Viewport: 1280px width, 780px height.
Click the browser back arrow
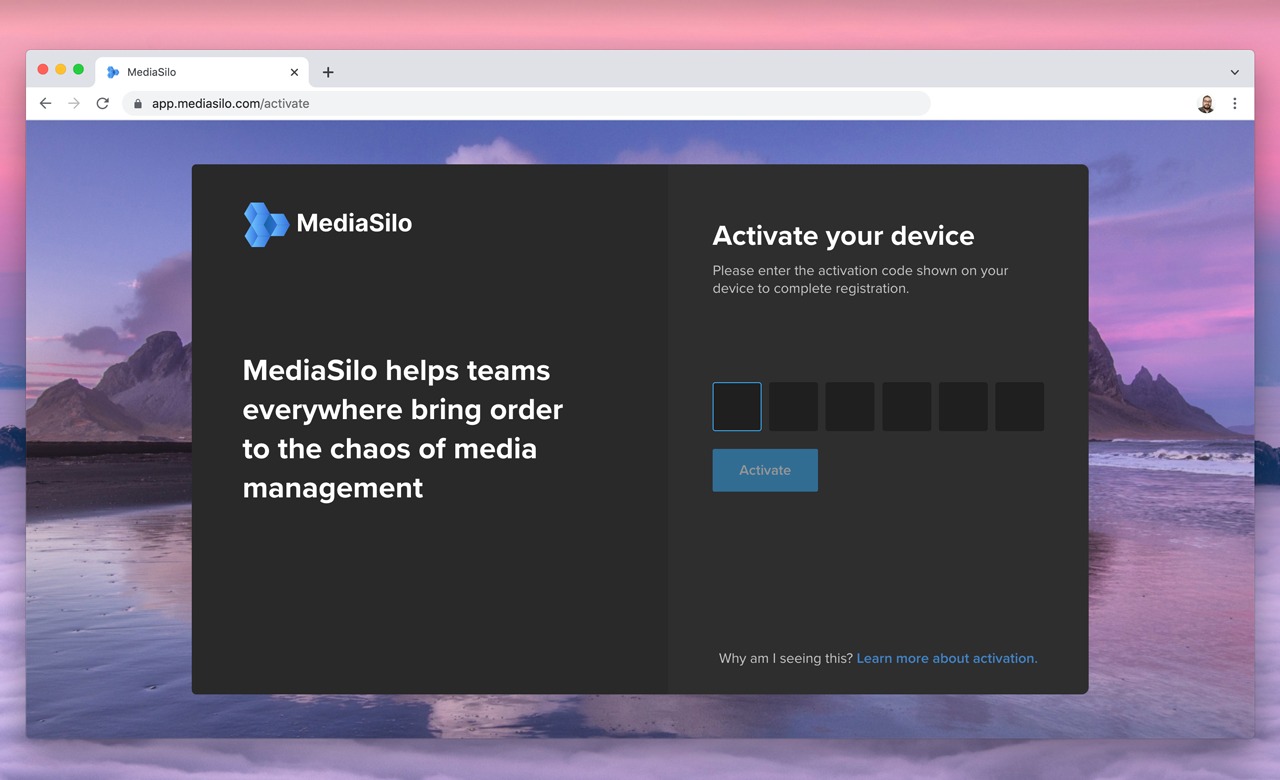point(45,103)
